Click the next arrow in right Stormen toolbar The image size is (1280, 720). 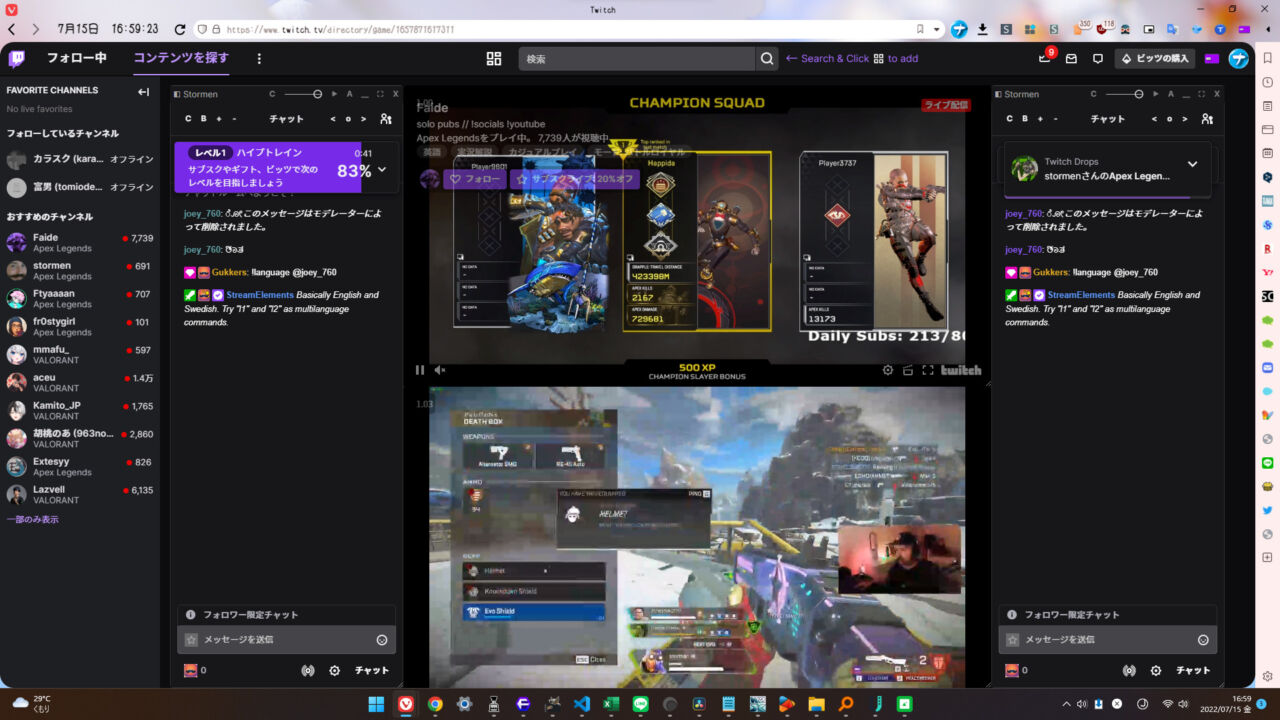[1185, 119]
